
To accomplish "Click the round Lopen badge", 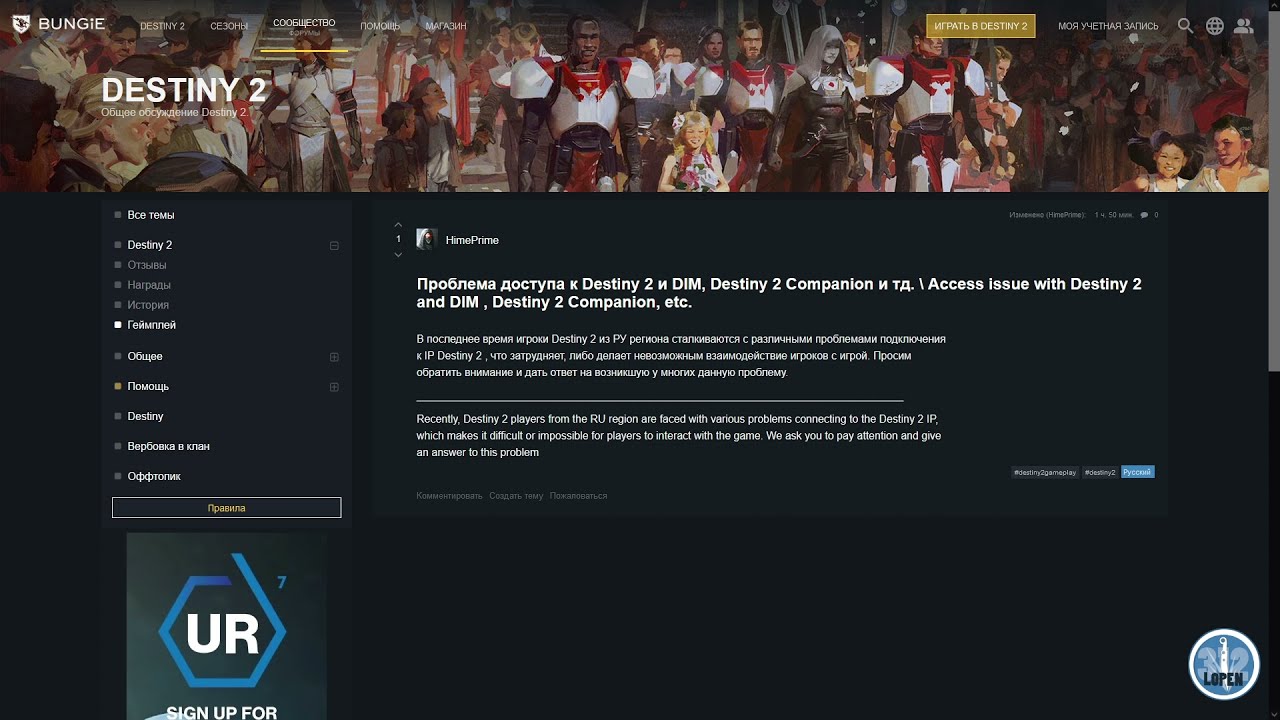I will (x=1224, y=664).
